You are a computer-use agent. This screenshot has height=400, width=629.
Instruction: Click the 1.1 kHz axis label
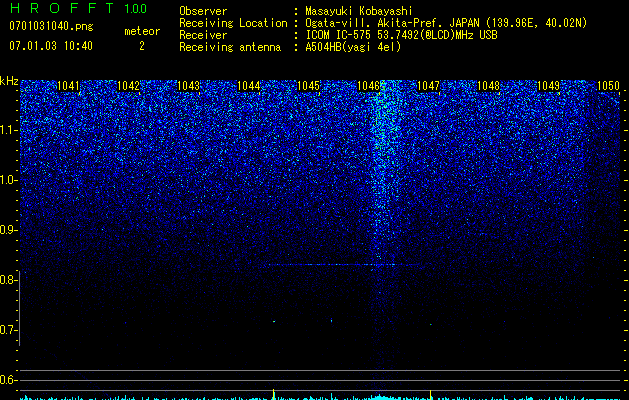pyautogui.click(x=8, y=130)
